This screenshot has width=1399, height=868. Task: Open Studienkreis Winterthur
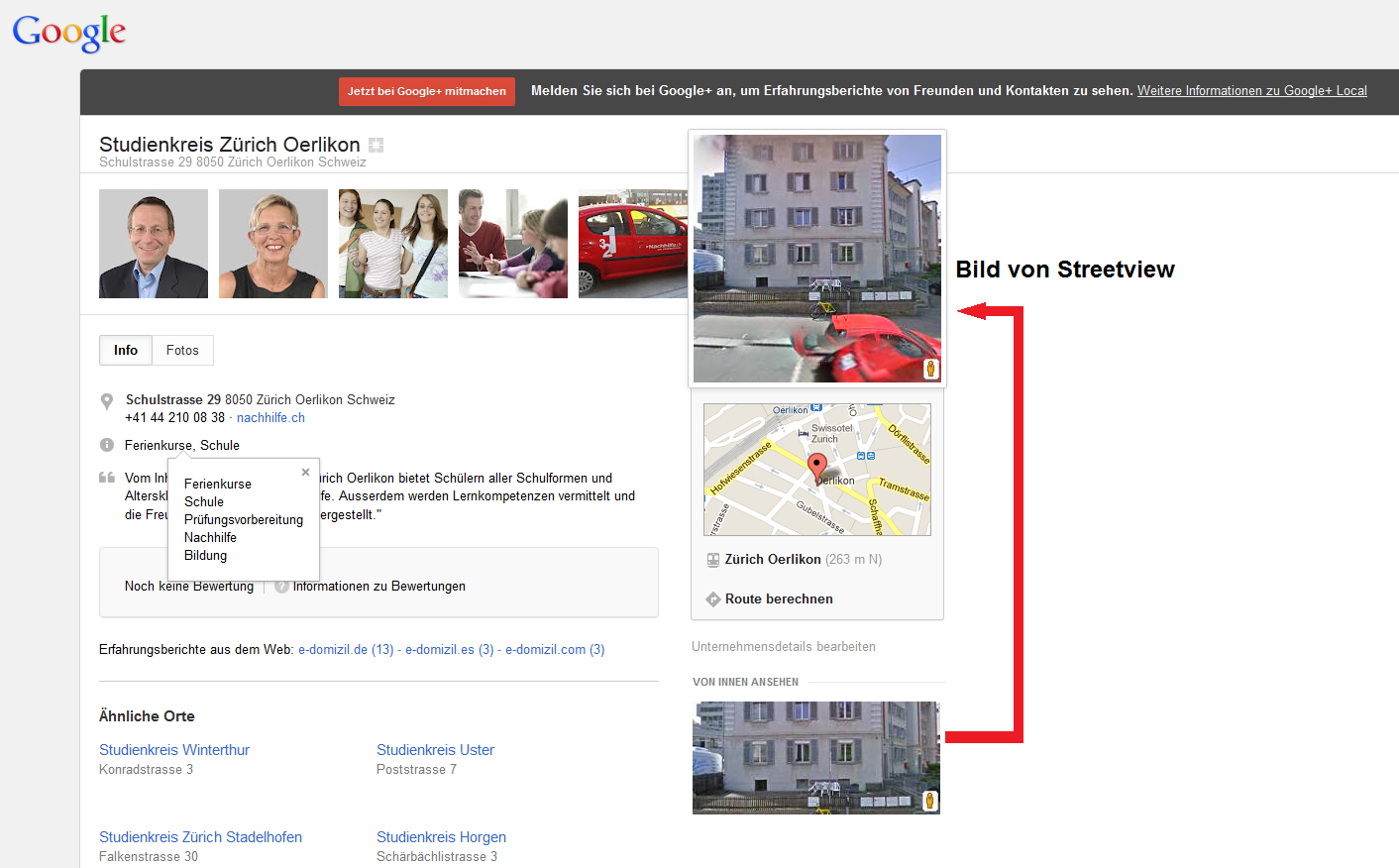174,750
